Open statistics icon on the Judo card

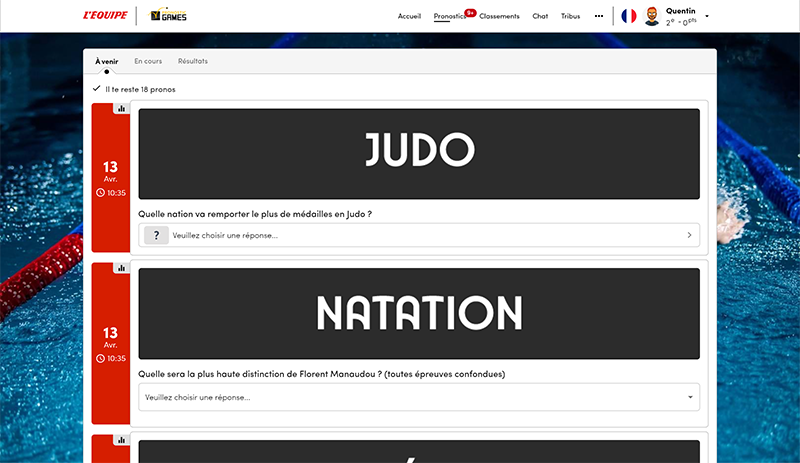121,108
